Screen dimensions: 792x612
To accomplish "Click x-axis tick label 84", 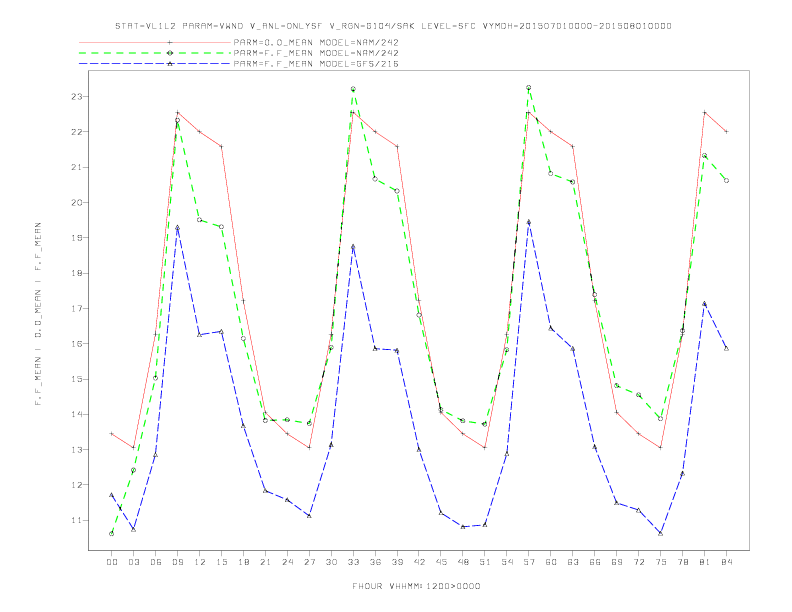I will click(727, 562).
